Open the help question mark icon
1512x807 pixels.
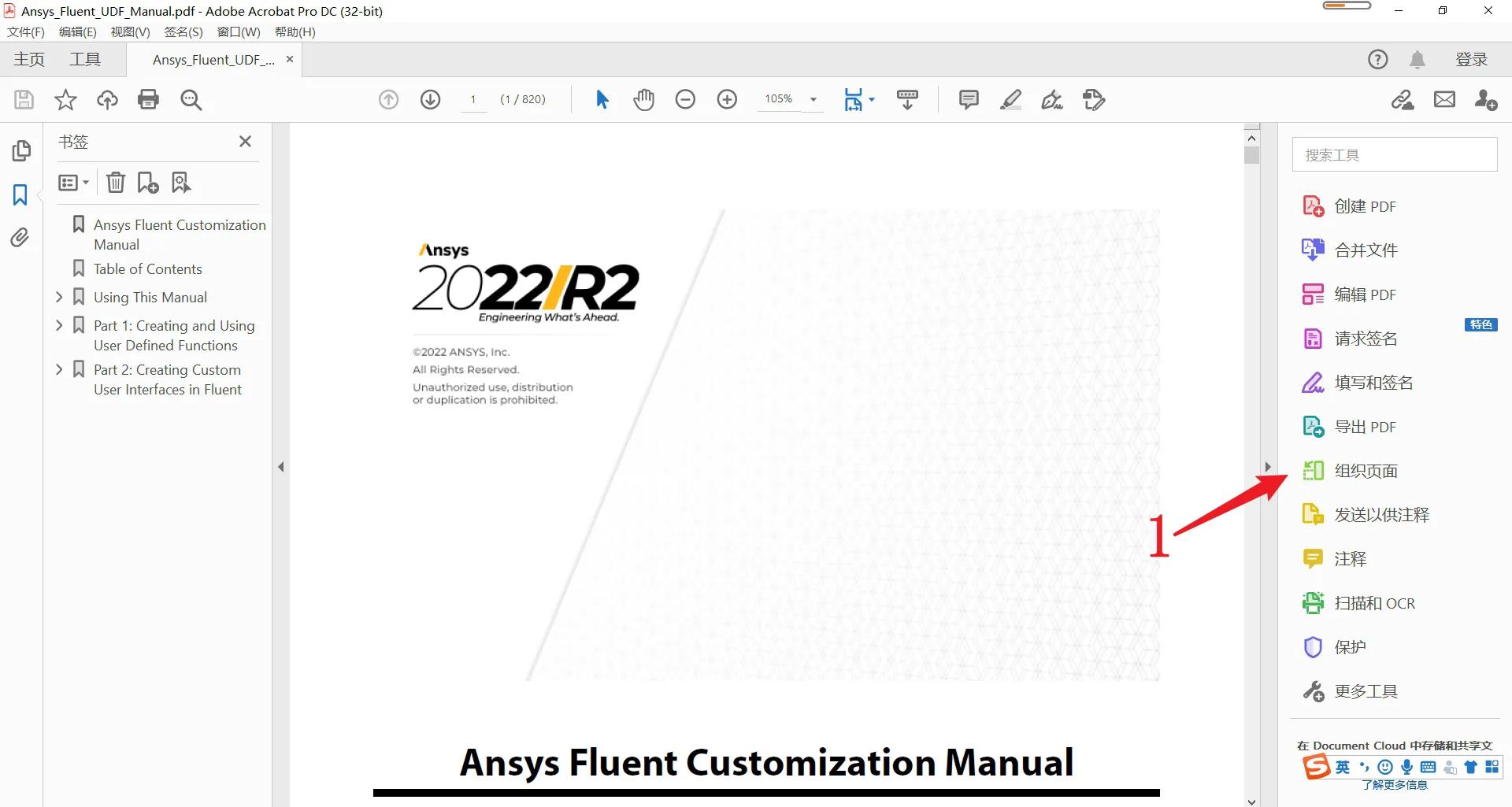click(1377, 59)
